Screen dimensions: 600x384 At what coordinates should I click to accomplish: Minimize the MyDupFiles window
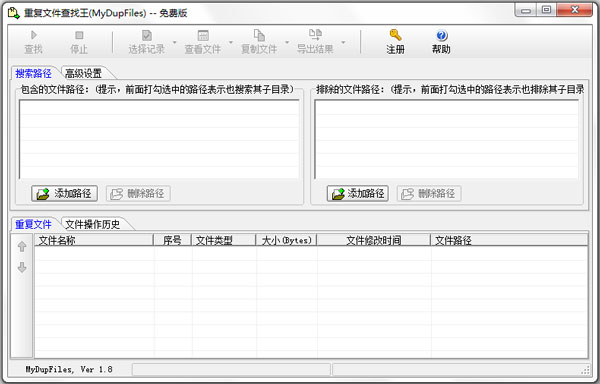click(526, 10)
